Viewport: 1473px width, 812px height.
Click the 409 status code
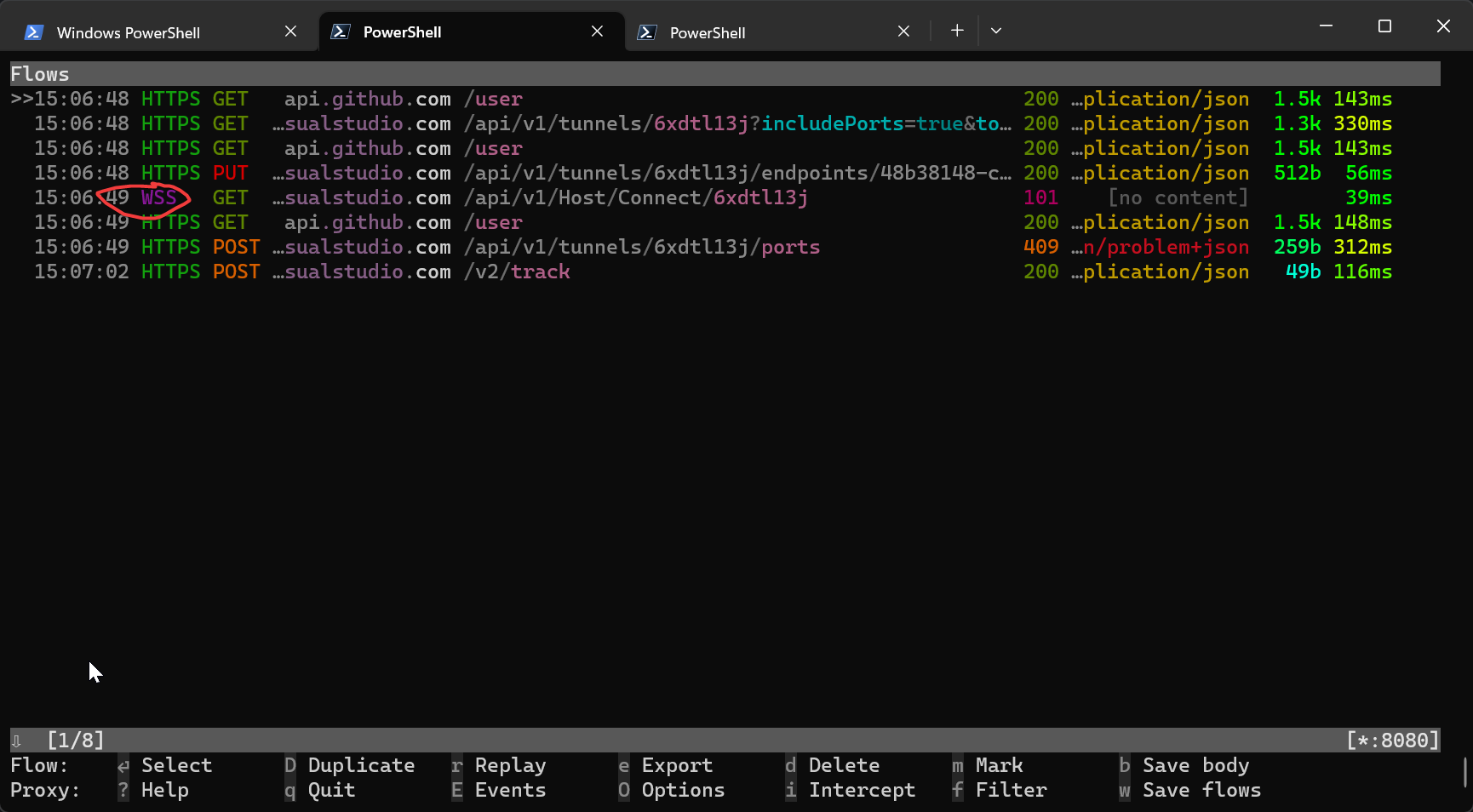pos(1040,247)
